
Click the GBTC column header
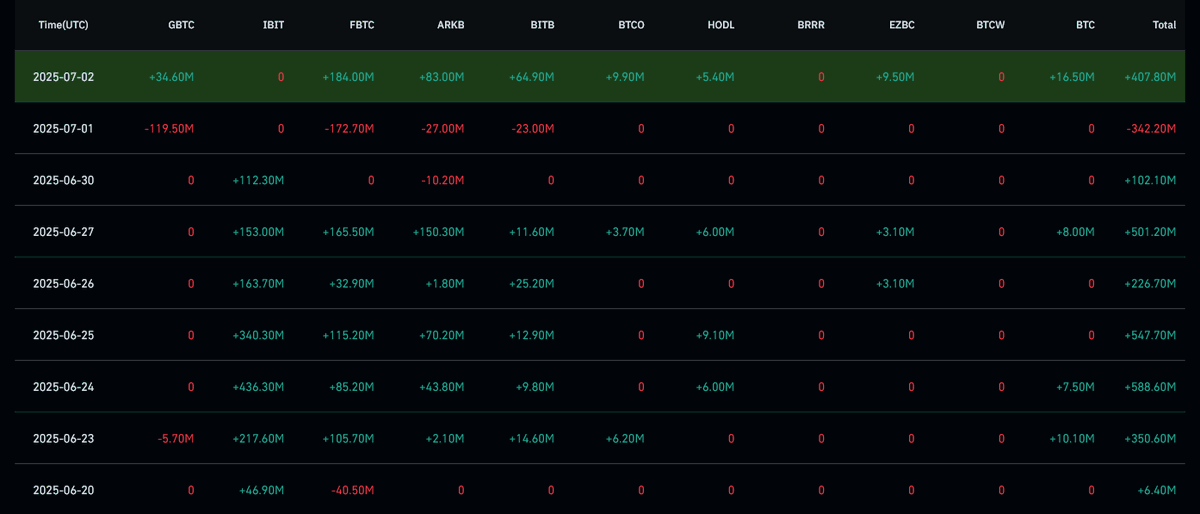(x=181, y=25)
